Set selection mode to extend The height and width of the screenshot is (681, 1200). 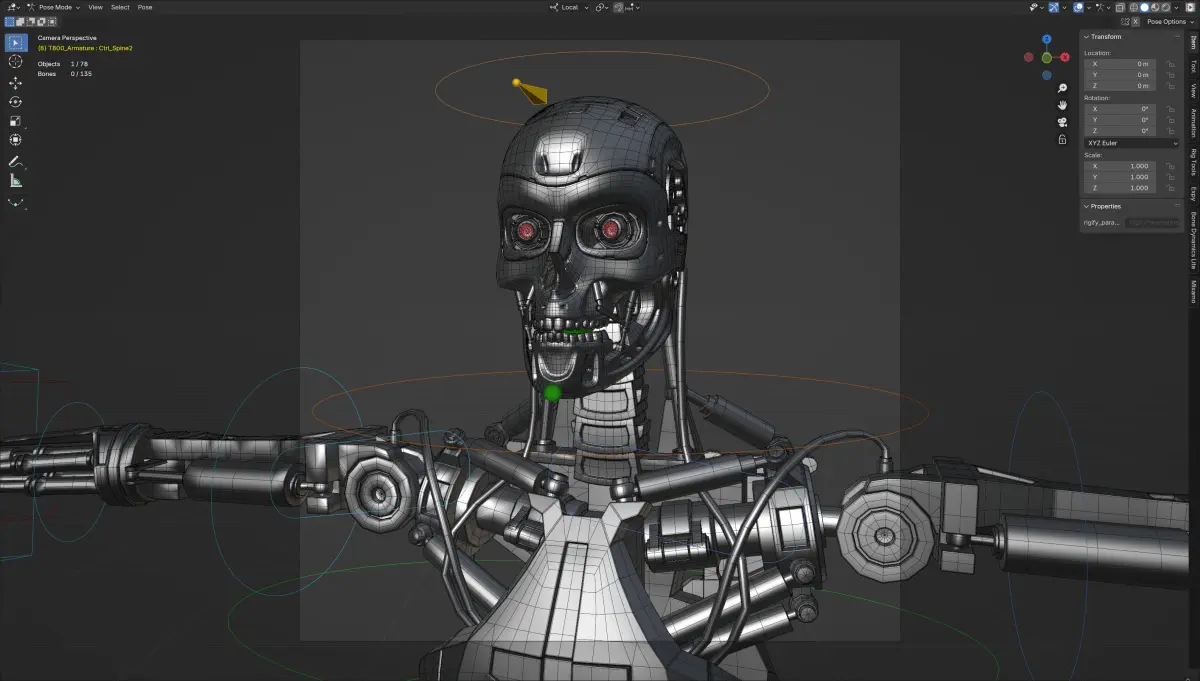(20, 22)
